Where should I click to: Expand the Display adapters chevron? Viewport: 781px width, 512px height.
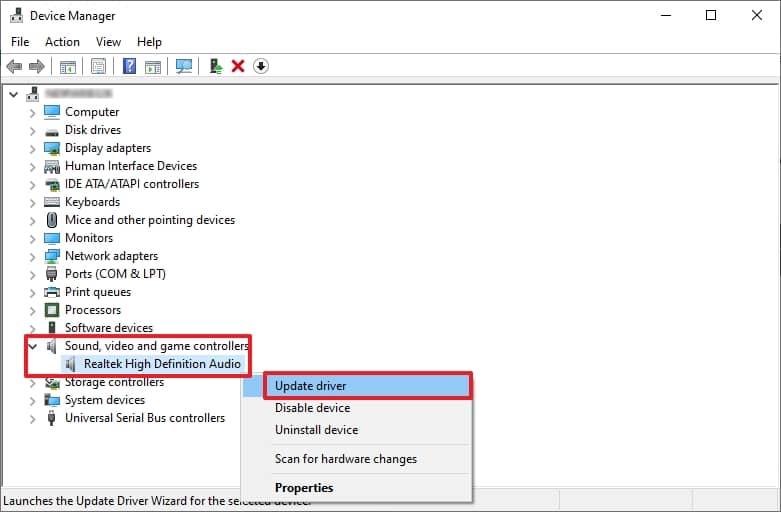[32, 149]
